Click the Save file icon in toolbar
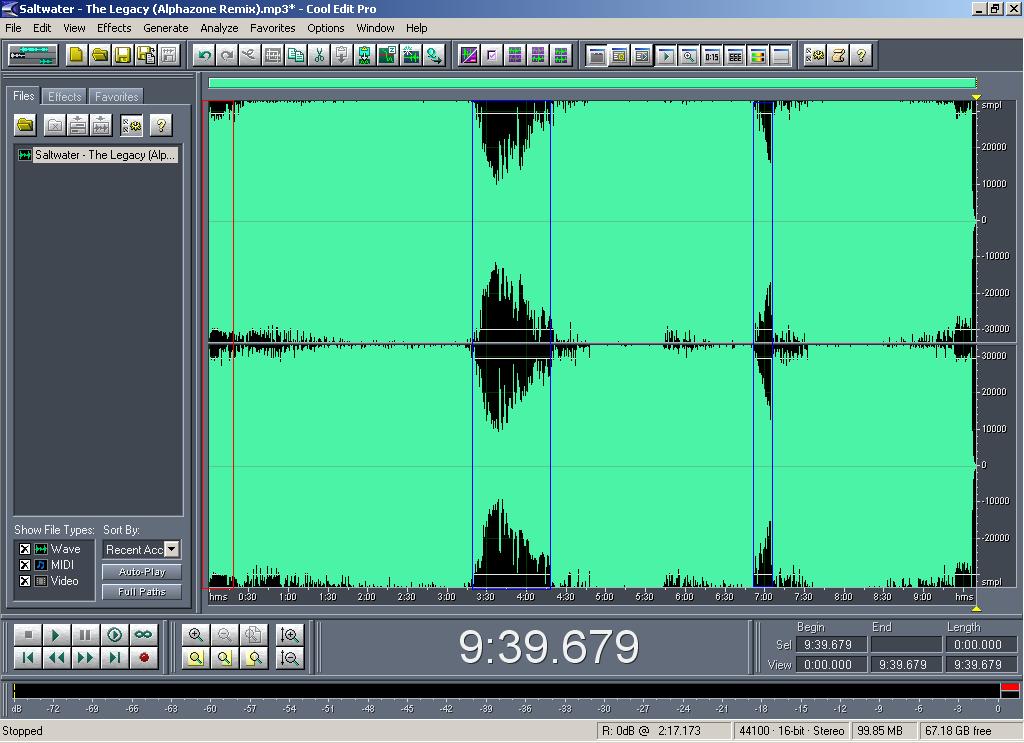Screen dimensions: 1024x743 pyautogui.click(x=122, y=55)
